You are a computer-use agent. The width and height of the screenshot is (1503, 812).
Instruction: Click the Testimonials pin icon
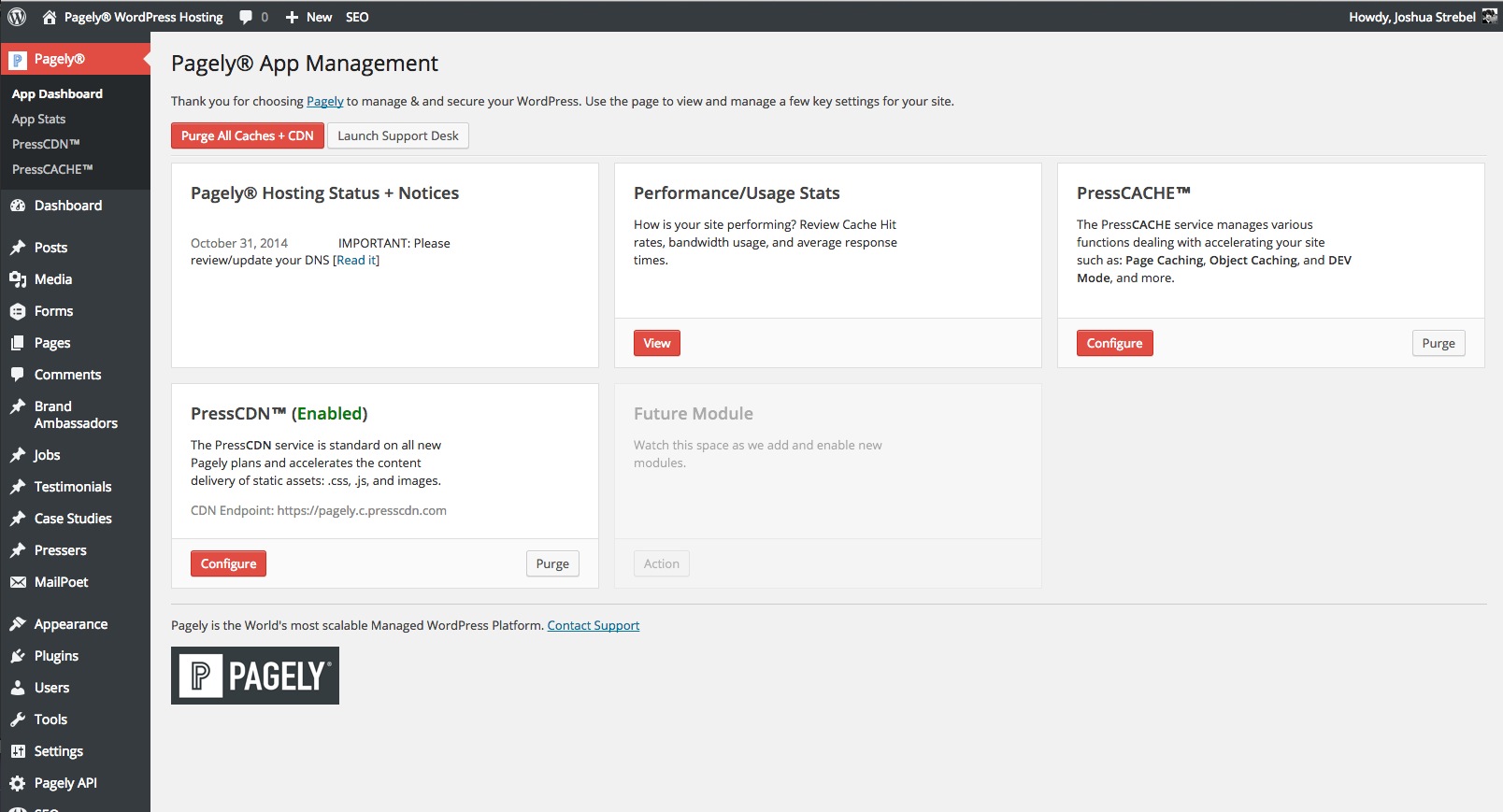tap(18, 487)
